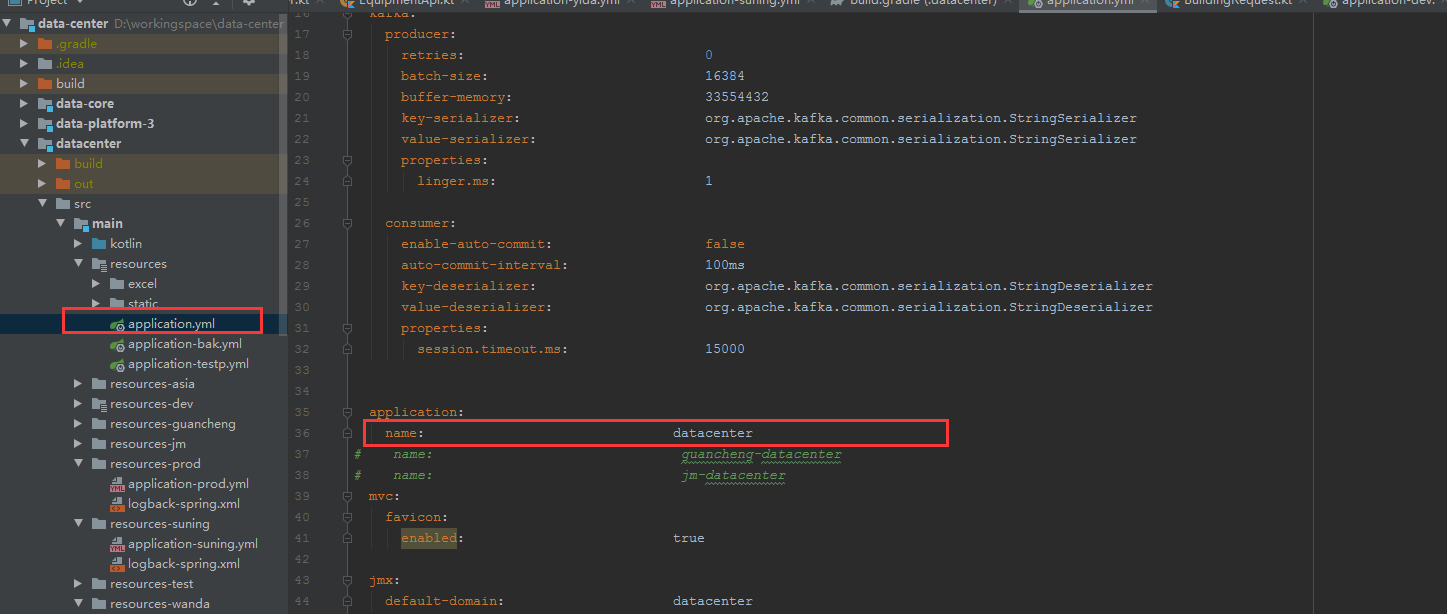Click the settings gear in Project panel header
This screenshot has width=1447, height=614.
point(249,3)
